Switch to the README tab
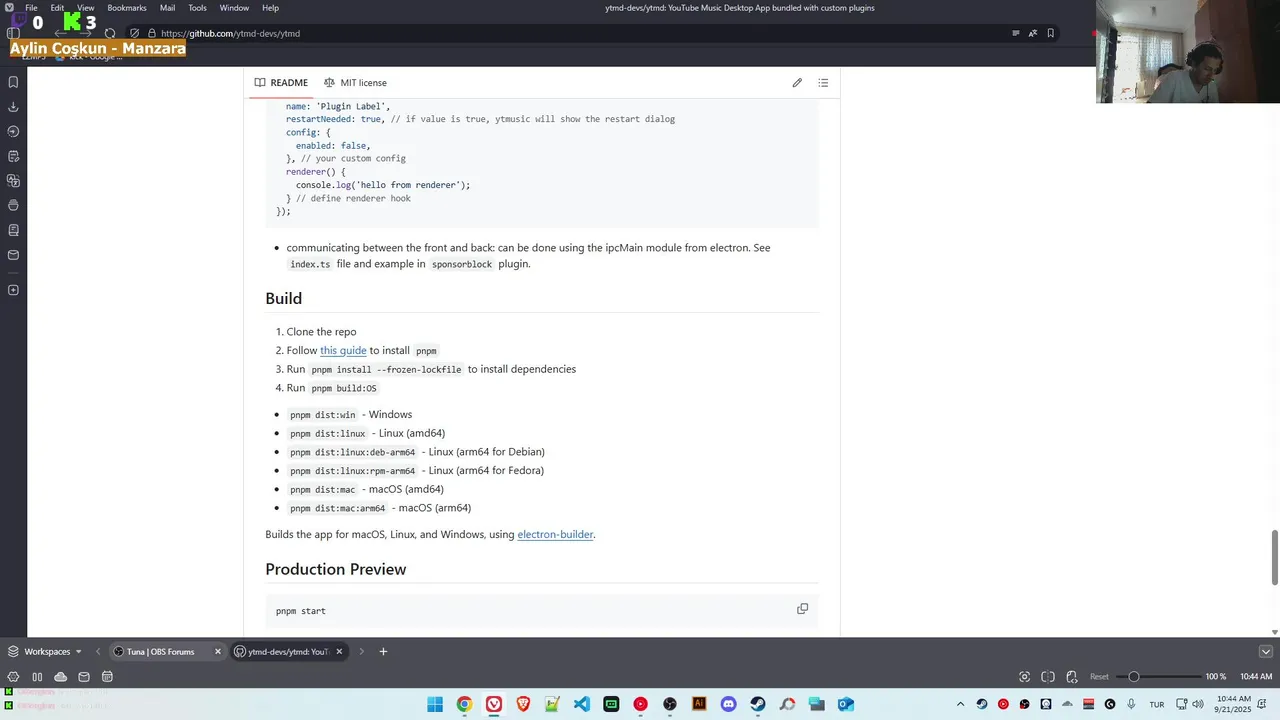The image size is (1280, 720). [281, 83]
